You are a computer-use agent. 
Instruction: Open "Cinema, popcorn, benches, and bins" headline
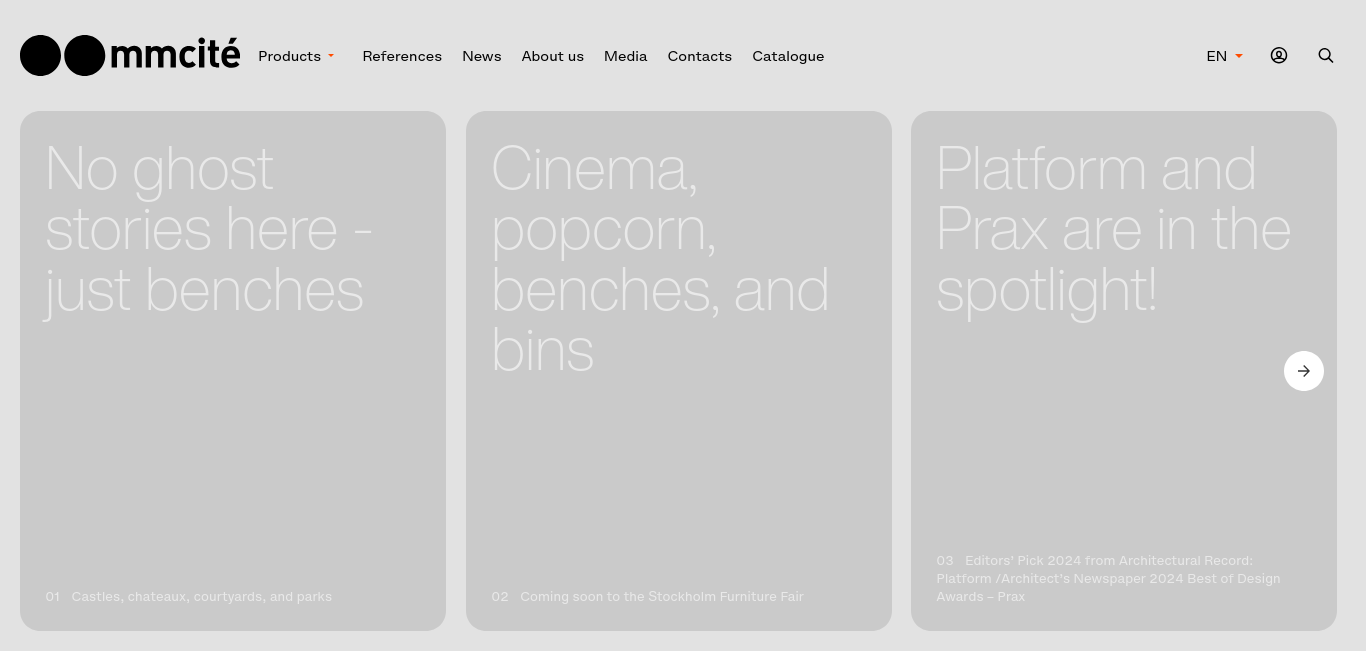click(x=660, y=259)
